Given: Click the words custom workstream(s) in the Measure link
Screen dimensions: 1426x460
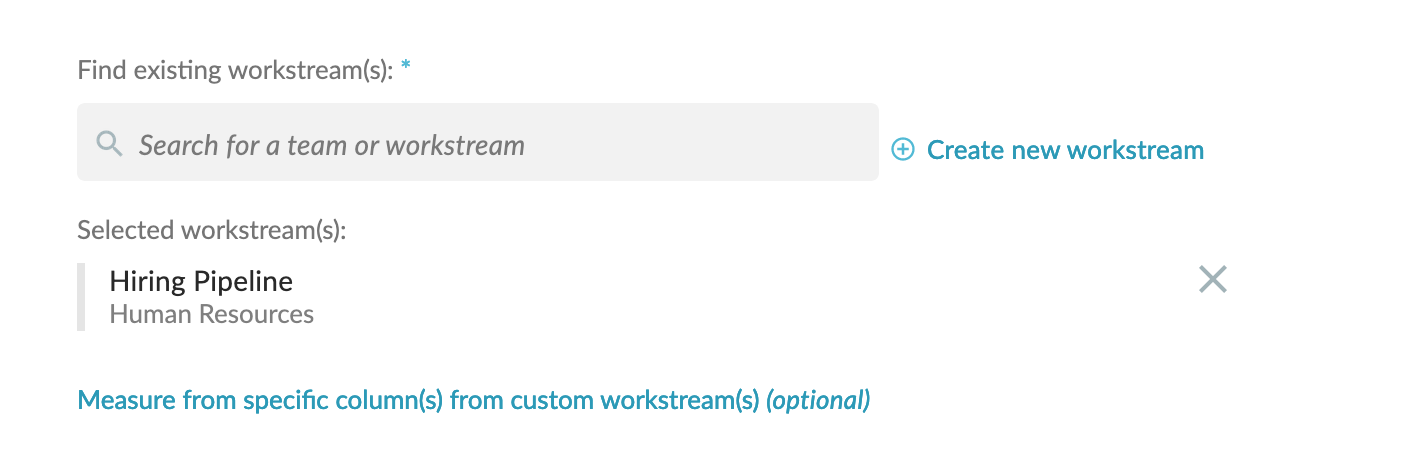Looking at the screenshot, I should coord(636,401).
